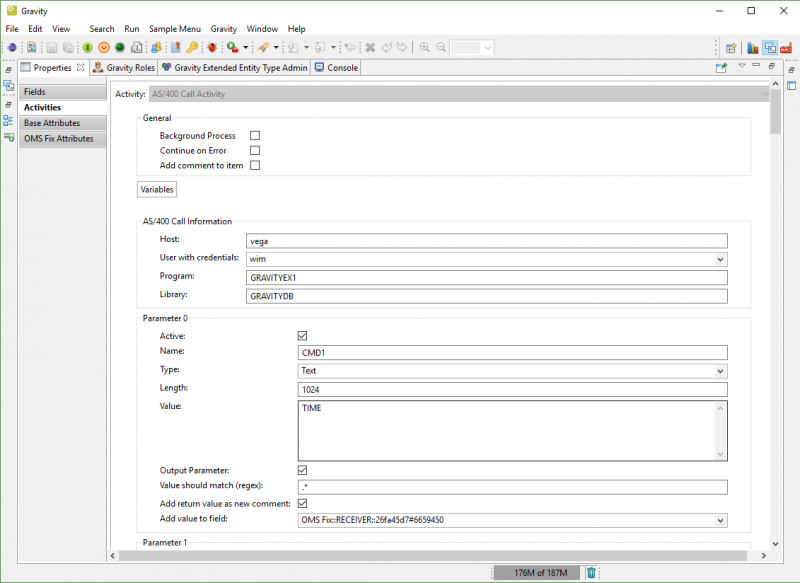Open the User with credentials dropdown

721,259
